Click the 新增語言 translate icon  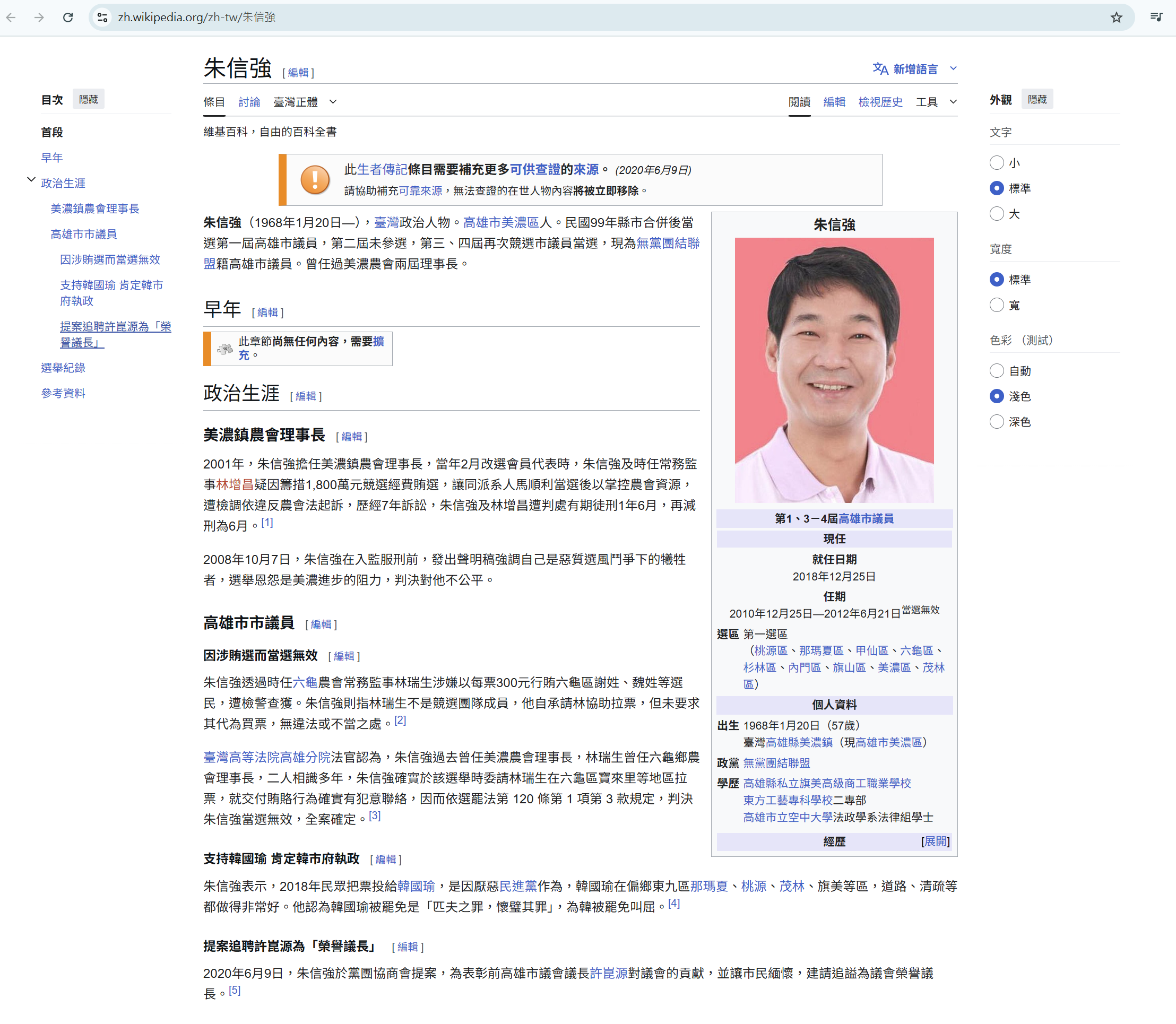pyautogui.click(x=880, y=69)
